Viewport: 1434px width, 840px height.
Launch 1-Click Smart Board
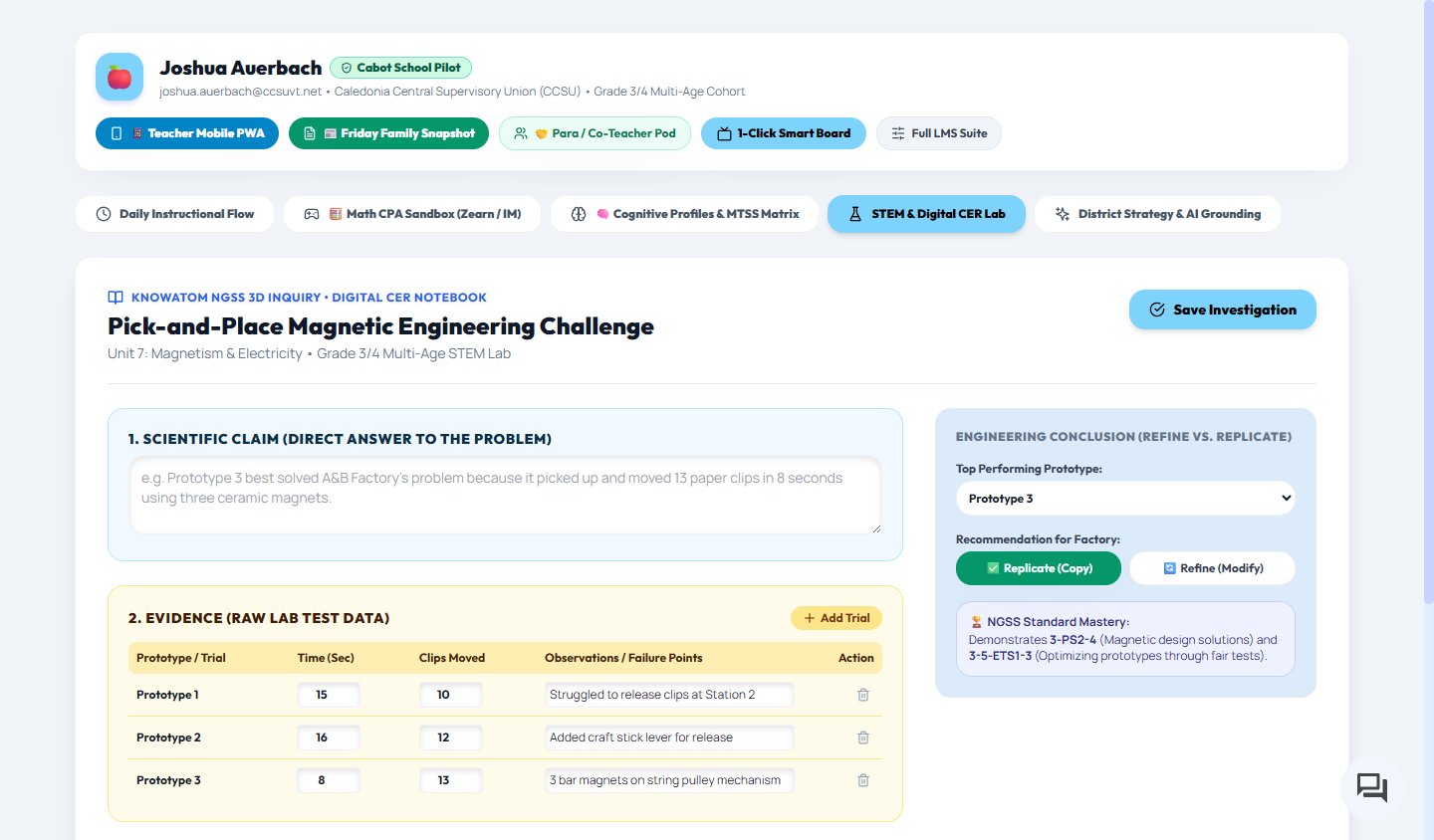click(784, 133)
